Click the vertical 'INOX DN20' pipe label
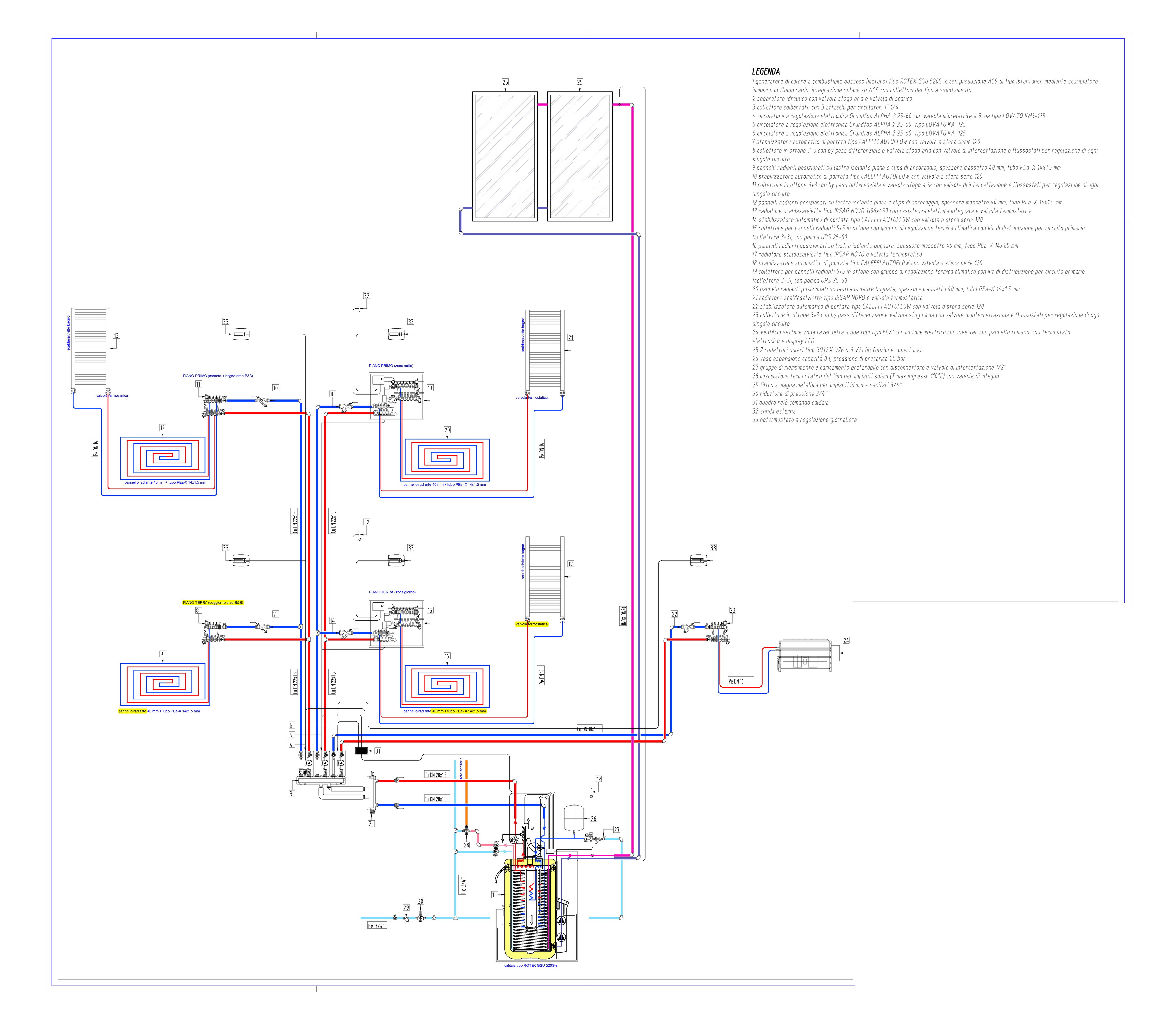Image resolution: width=1176 pixels, height=1024 pixels. [624, 615]
